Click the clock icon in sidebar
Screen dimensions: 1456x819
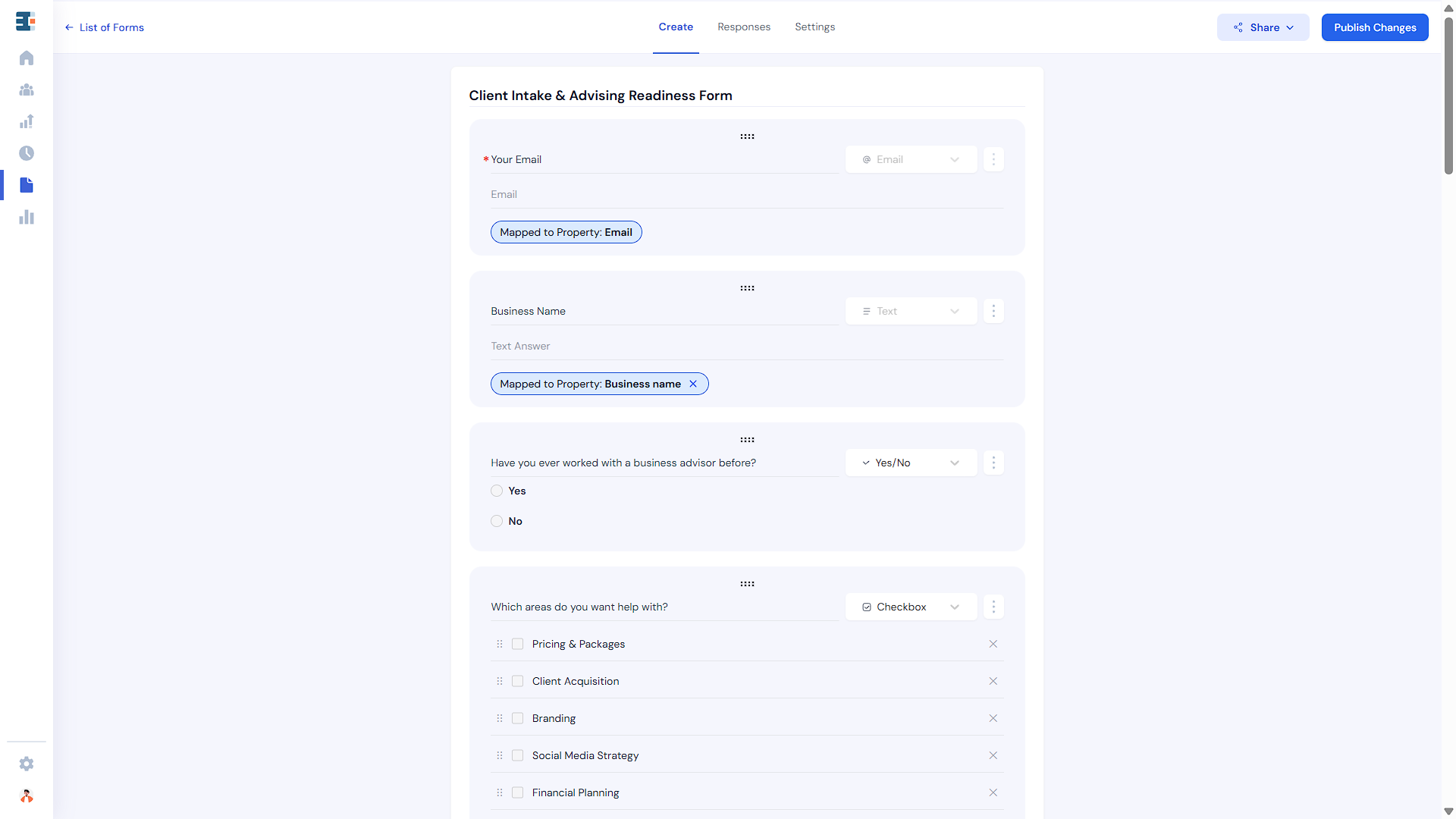click(x=27, y=153)
